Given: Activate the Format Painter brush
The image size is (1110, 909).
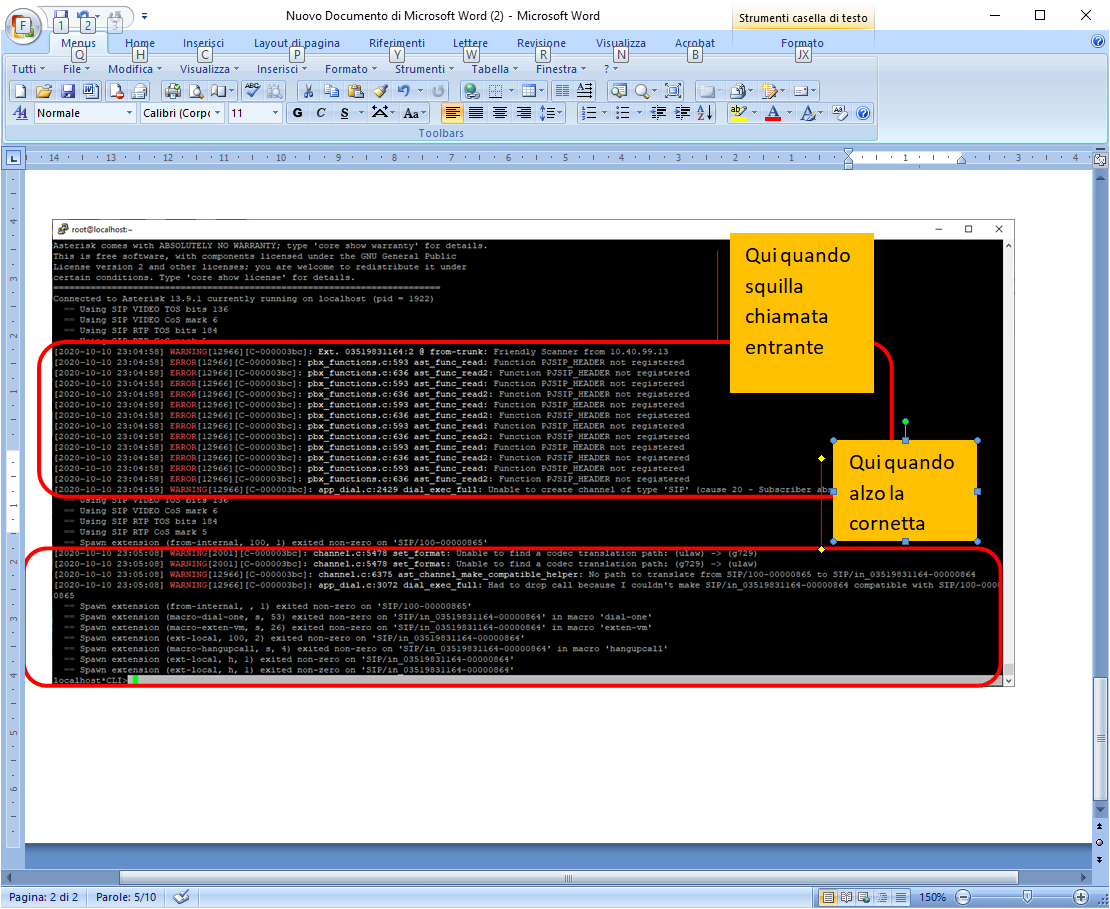Looking at the screenshot, I should (x=380, y=91).
